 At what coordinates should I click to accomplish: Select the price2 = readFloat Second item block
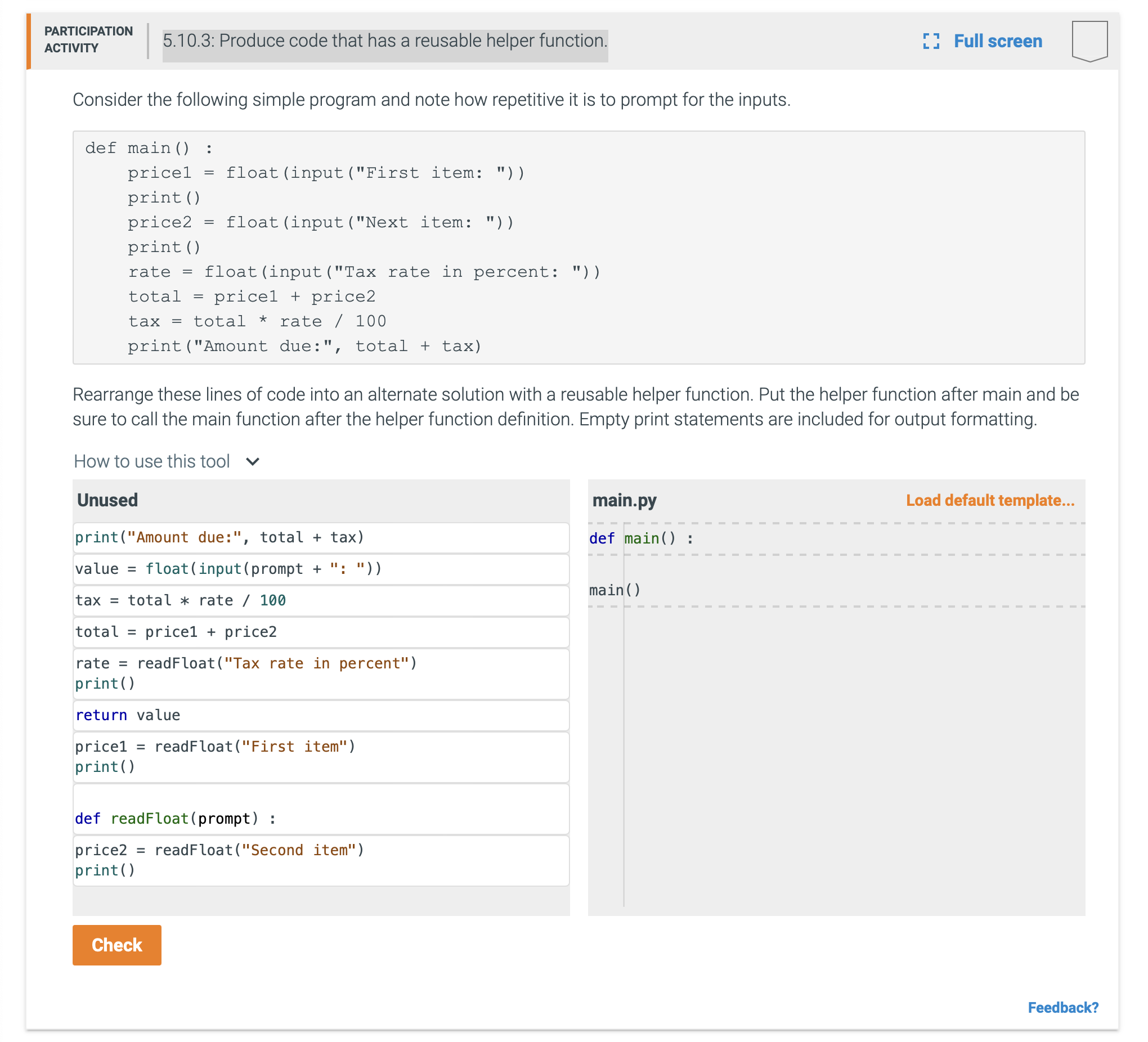point(321,860)
